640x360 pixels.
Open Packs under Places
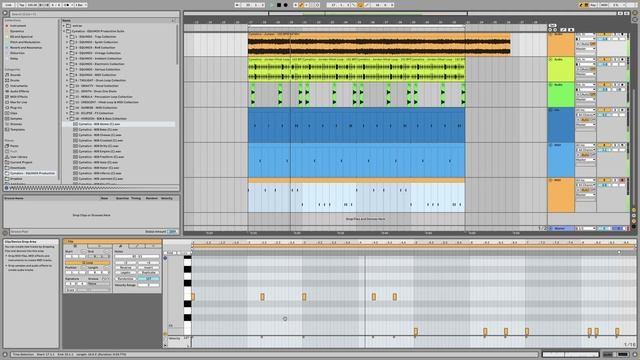pos(14,146)
